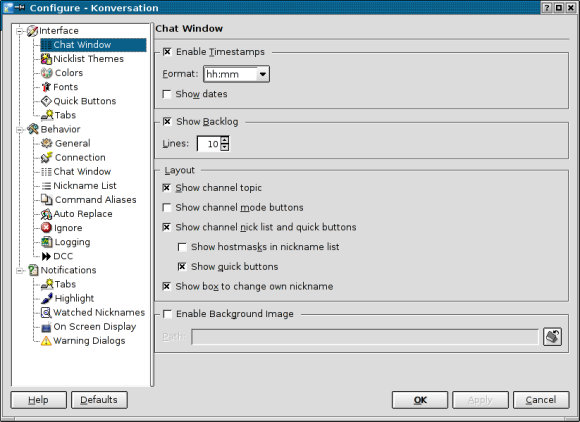Open Warning Dialogs triangle icon
Viewport: 580px width, 422px height.
tap(46, 341)
